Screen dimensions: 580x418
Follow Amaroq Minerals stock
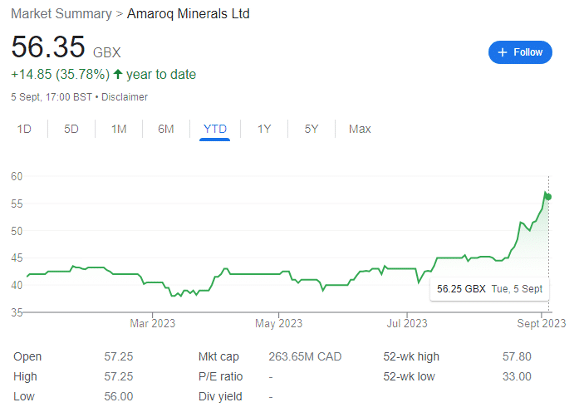pyautogui.click(x=520, y=52)
